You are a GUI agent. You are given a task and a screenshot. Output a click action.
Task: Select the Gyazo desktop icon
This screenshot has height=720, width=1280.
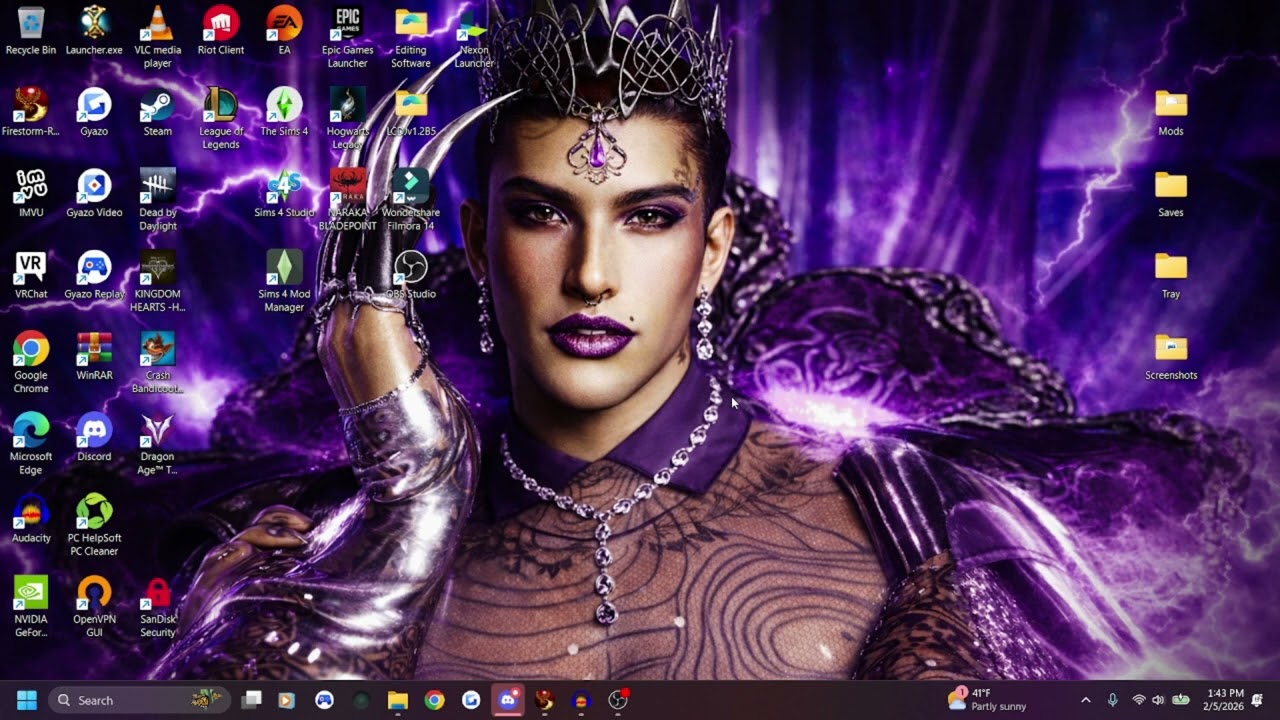pyautogui.click(x=94, y=112)
